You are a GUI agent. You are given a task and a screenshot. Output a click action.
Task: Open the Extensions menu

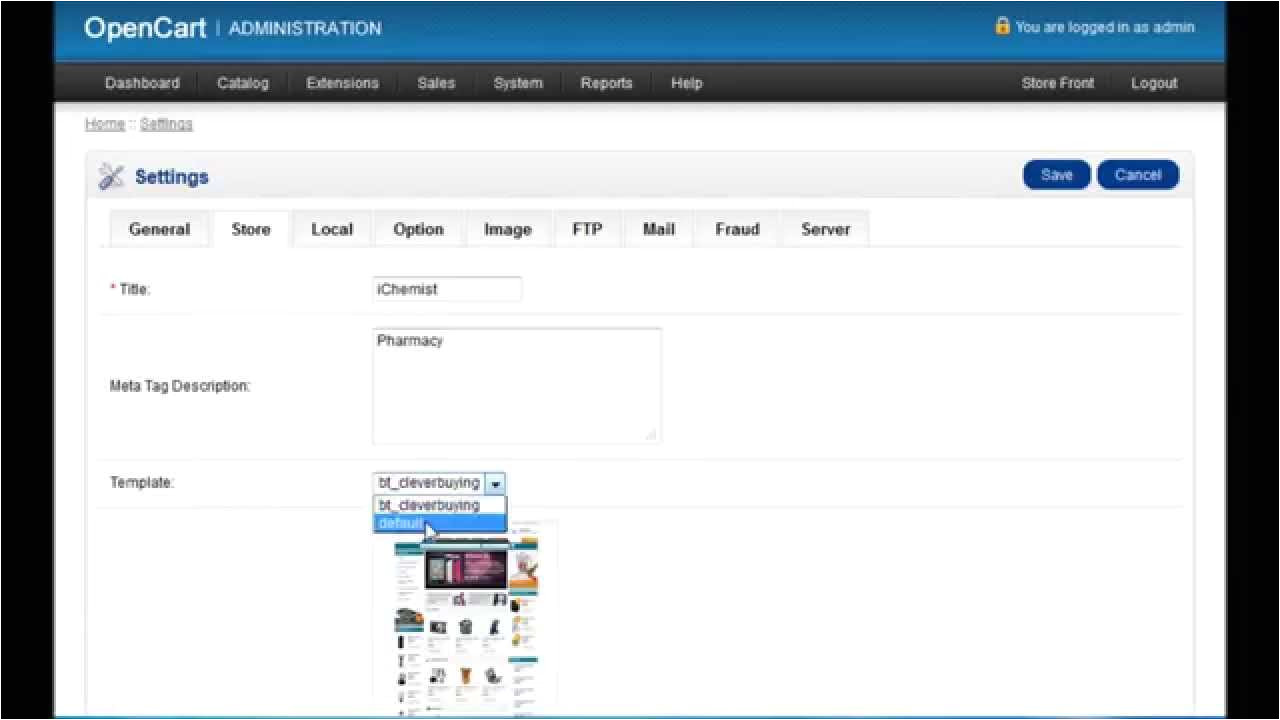pos(342,83)
